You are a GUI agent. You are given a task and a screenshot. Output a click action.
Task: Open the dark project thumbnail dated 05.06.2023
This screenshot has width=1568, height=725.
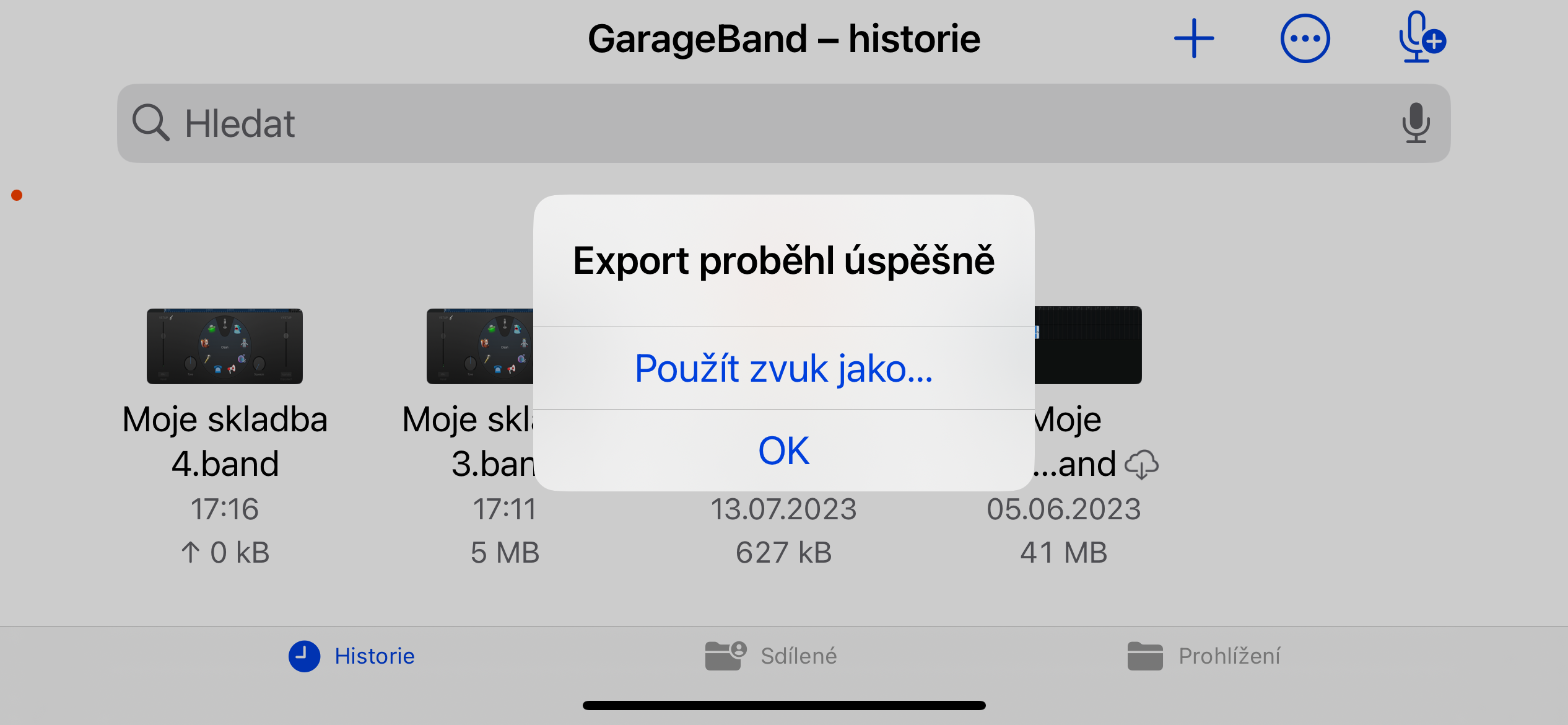(x=1088, y=345)
